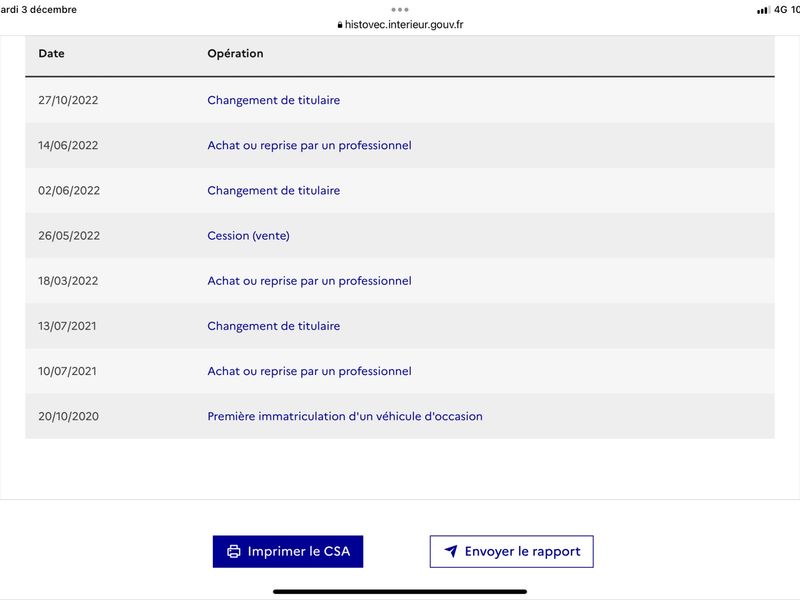Open the 14/06/2022 Achat ou reprise par un professionnel

[309, 145]
